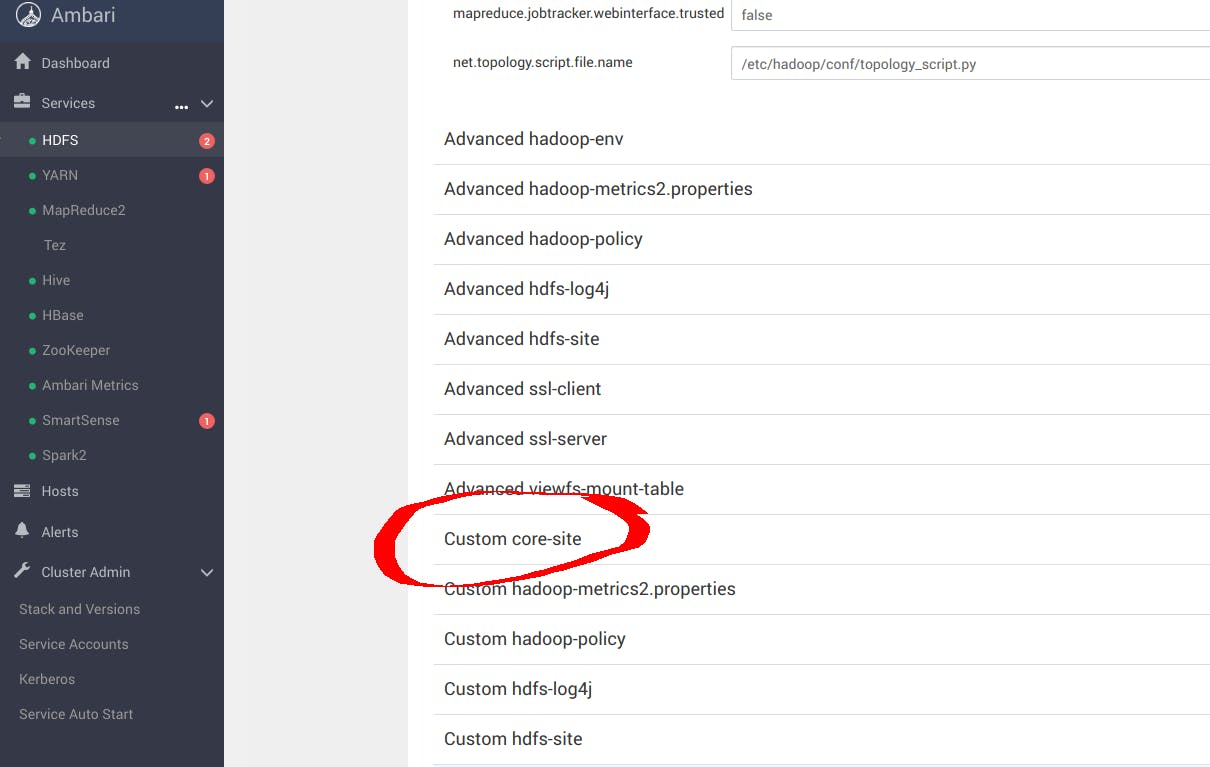The height and width of the screenshot is (767, 1210).
Task: Expand the Custom core-site section
Action: point(512,539)
